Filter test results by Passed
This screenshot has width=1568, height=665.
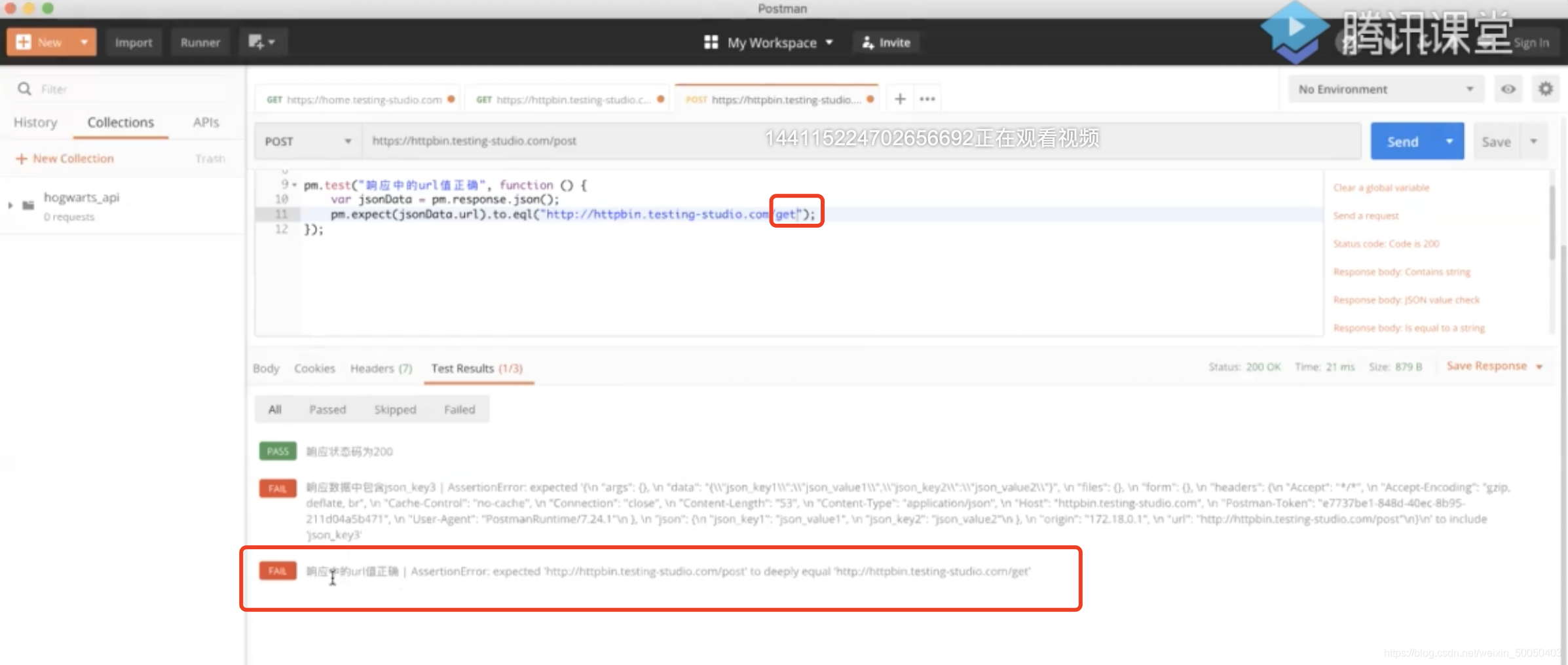(x=327, y=410)
